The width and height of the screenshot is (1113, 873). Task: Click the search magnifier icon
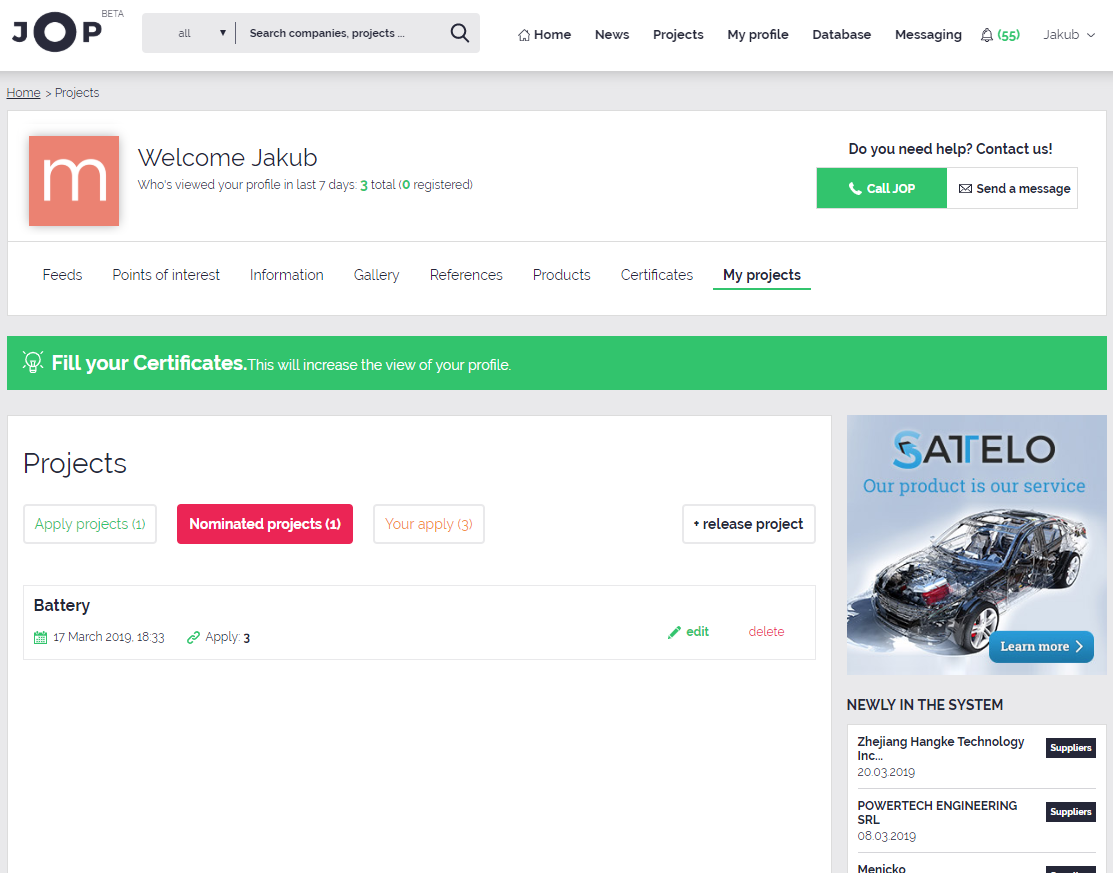pyautogui.click(x=459, y=33)
